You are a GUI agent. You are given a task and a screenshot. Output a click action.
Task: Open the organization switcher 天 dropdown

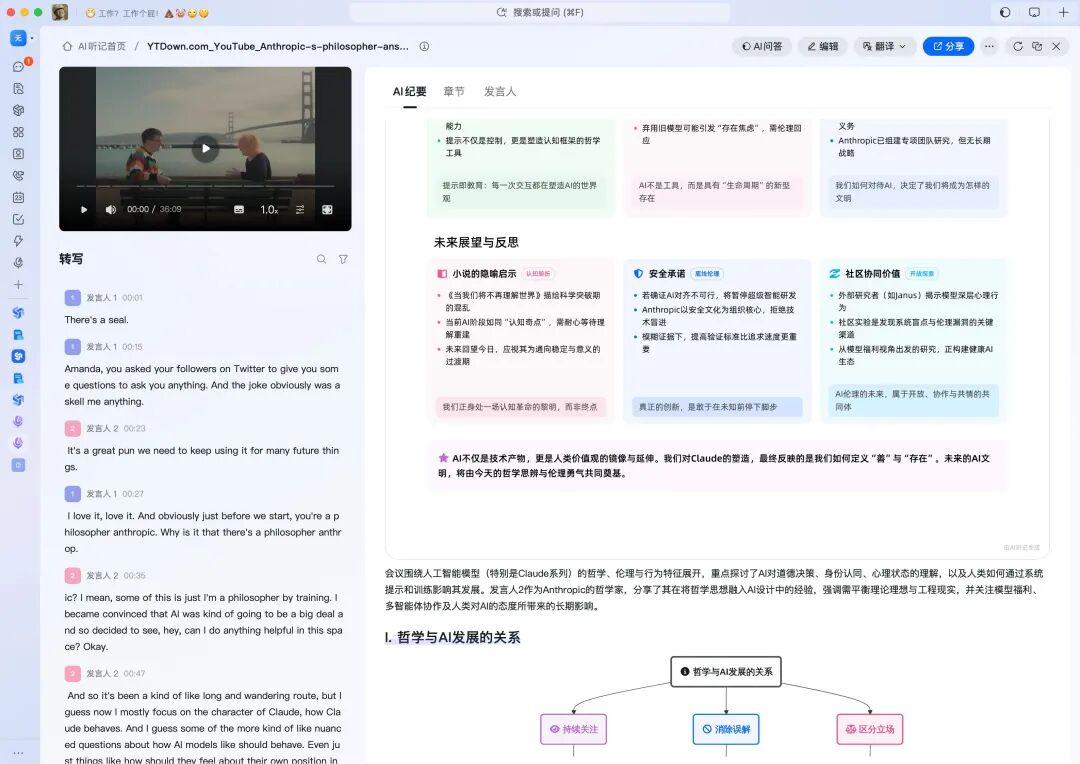[x=21, y=38]
